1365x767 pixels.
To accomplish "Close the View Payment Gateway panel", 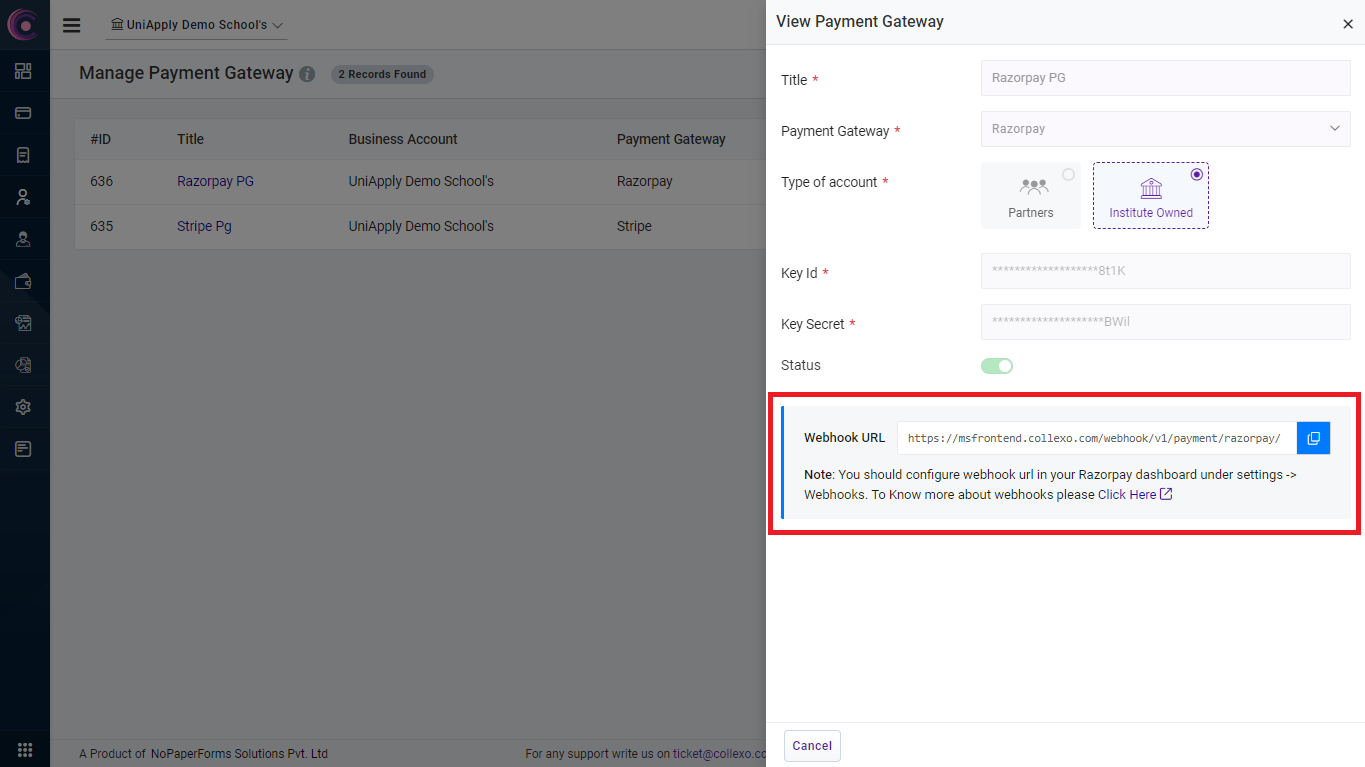I will [1347, 24].
